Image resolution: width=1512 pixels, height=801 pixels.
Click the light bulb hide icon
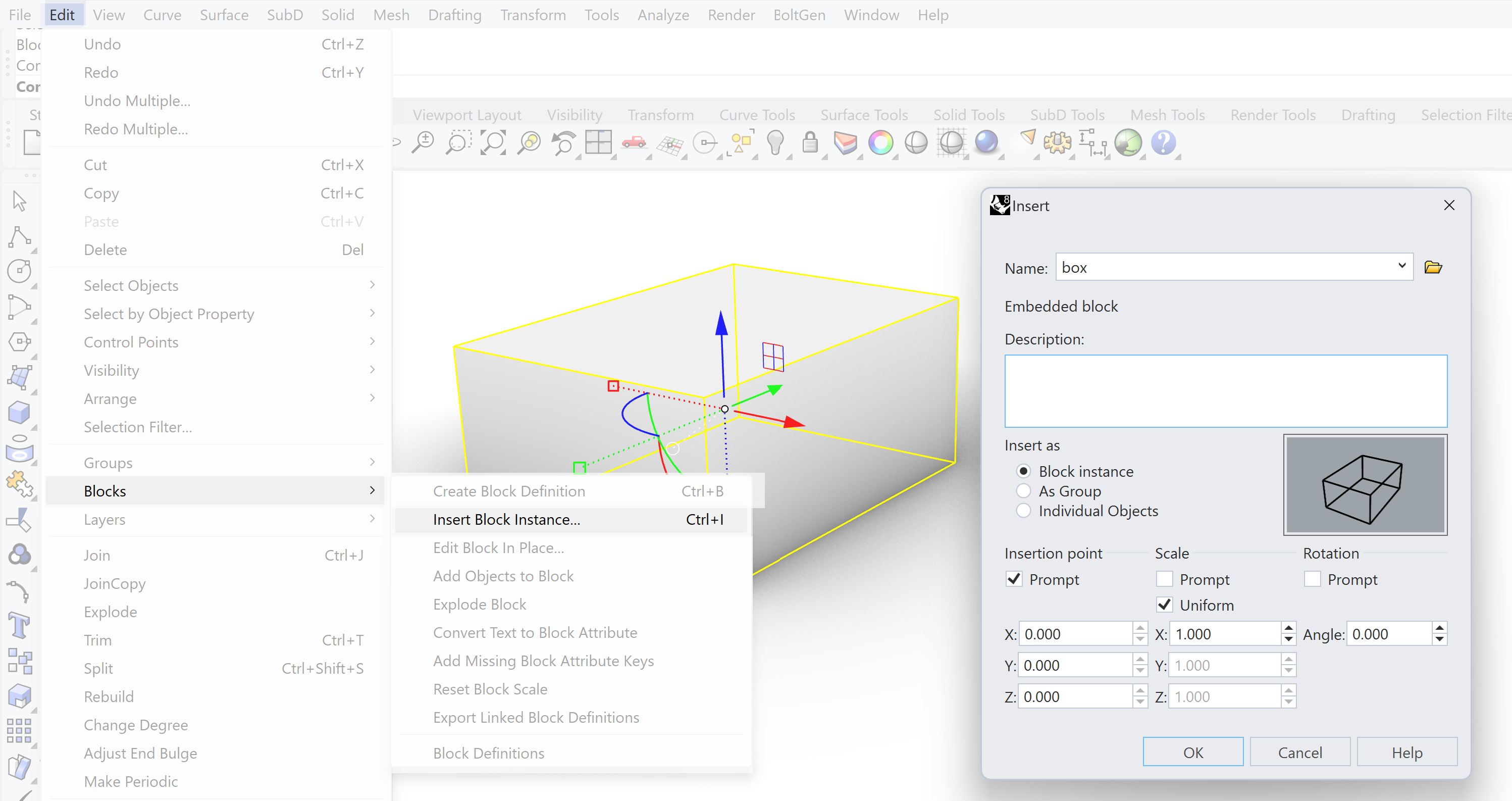(775, 143)
